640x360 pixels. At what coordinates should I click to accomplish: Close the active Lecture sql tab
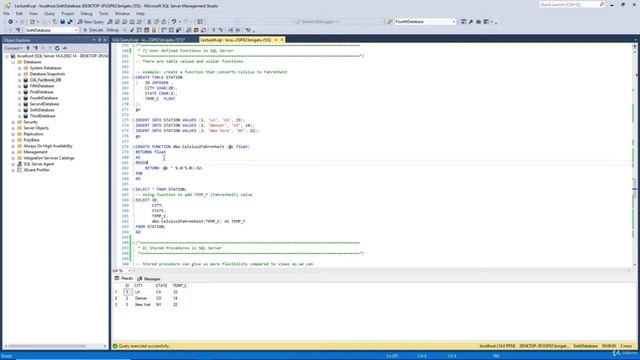[x=282, y=40]
